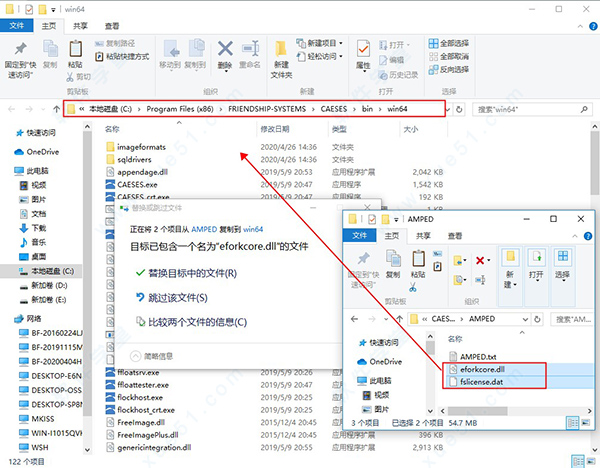Open the Easy access (轻松访问) dropdown
The height and width of the screenshot is (468, 600).
(320, 56)
